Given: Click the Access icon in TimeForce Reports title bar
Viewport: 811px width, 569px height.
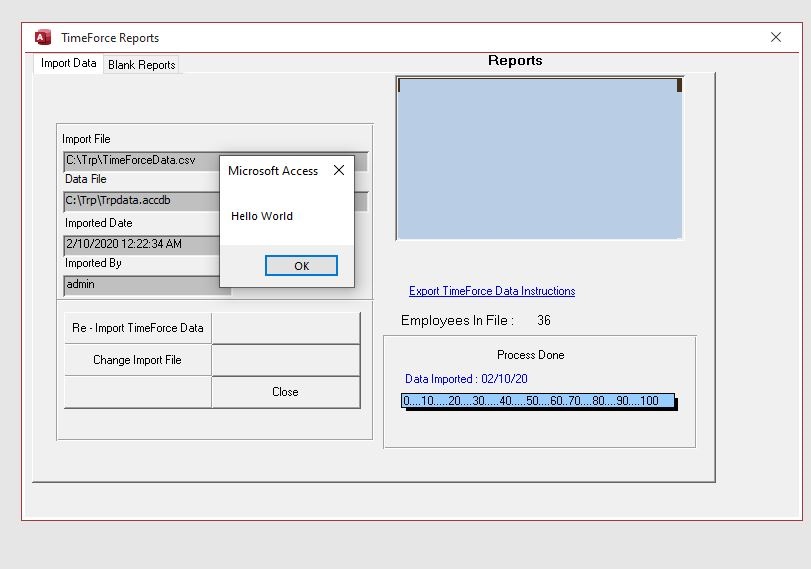Looking at the screenshot, I should point(42,37).
